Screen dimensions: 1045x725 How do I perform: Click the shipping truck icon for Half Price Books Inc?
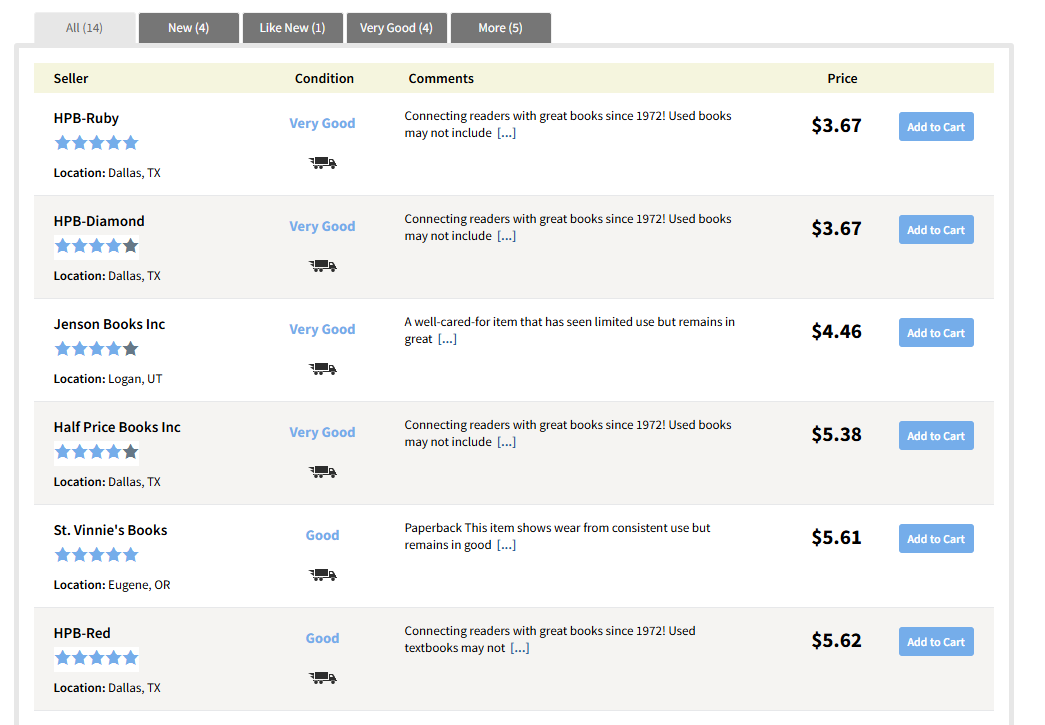[323, 472]
